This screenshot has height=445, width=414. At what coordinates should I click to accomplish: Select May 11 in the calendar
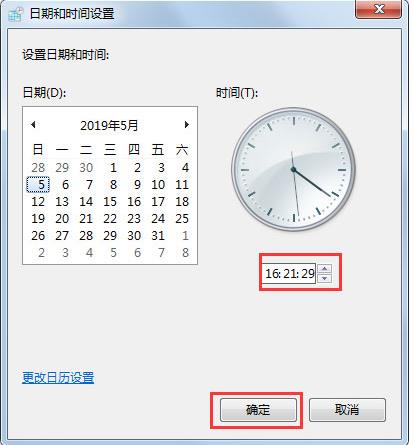point(182,185)
